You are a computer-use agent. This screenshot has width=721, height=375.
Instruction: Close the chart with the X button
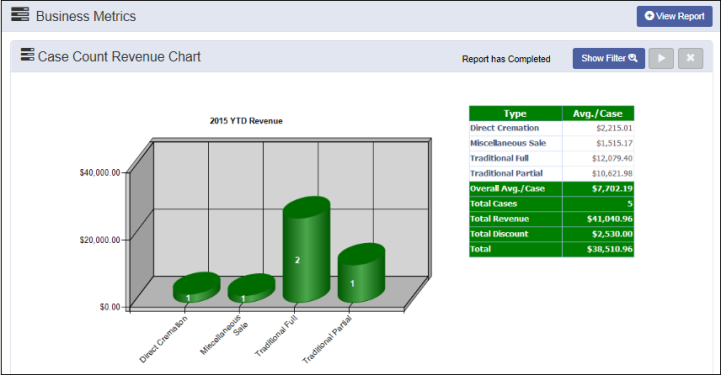(x=690, y=58)
